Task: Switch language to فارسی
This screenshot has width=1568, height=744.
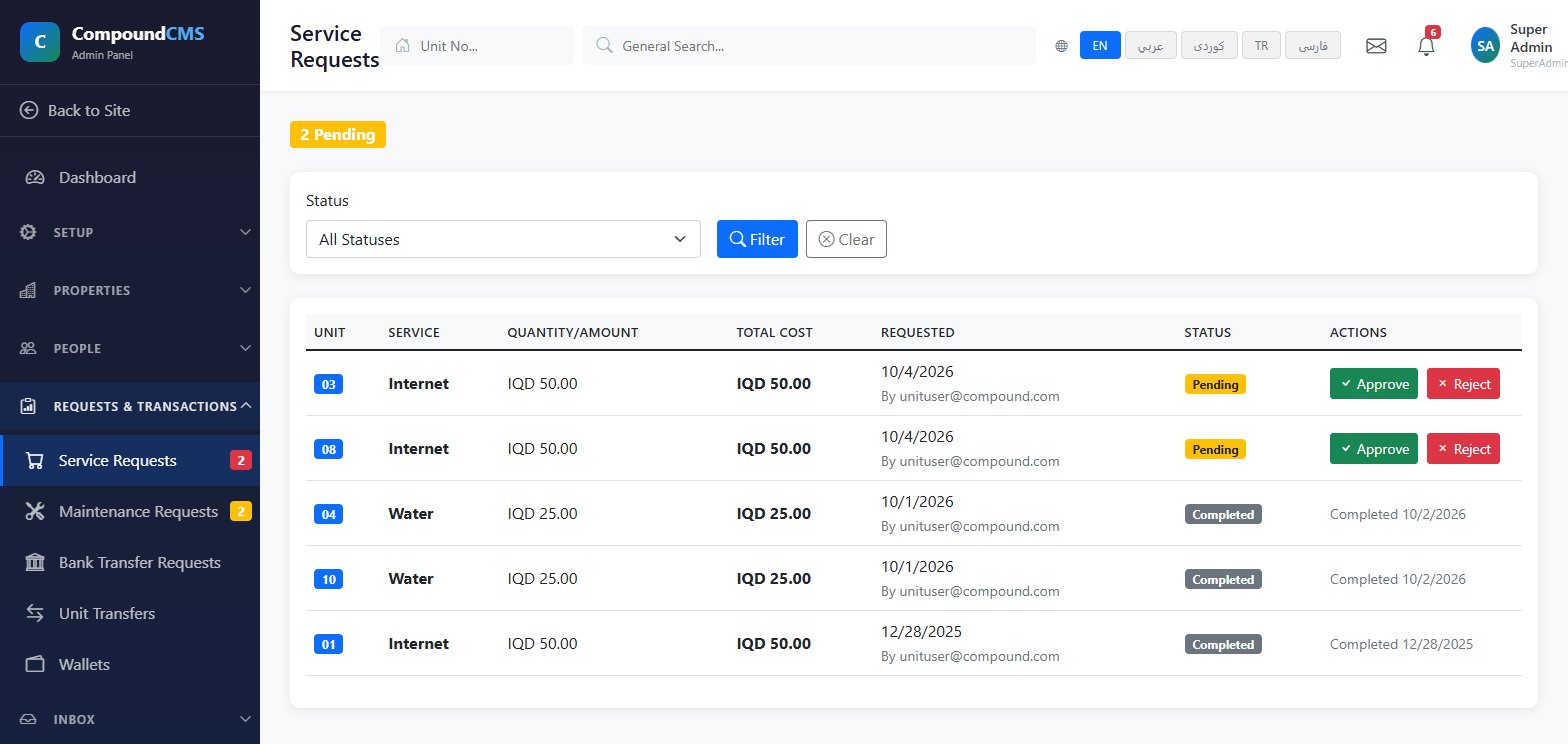Action: point(1313,46)
